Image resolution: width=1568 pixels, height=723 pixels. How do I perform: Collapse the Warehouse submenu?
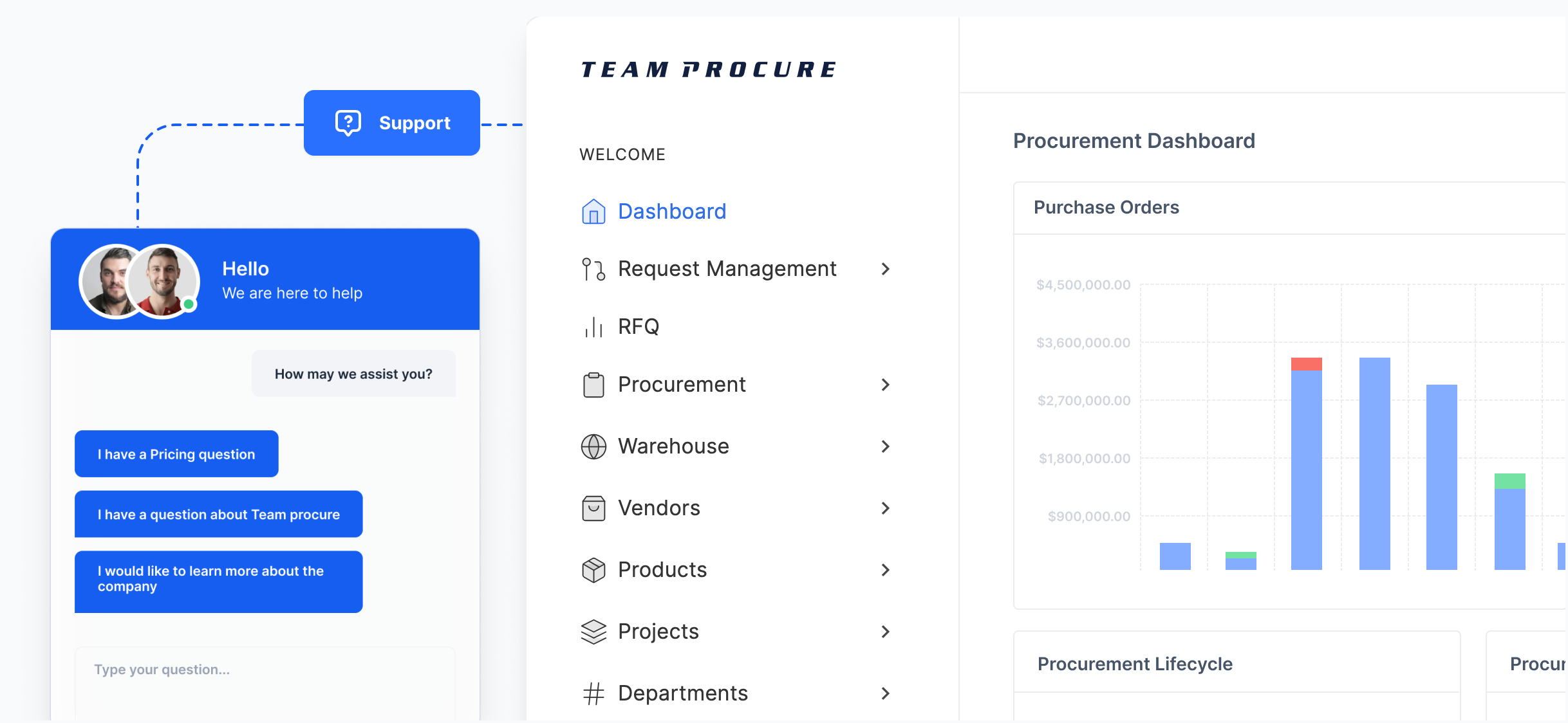[886, 446]
